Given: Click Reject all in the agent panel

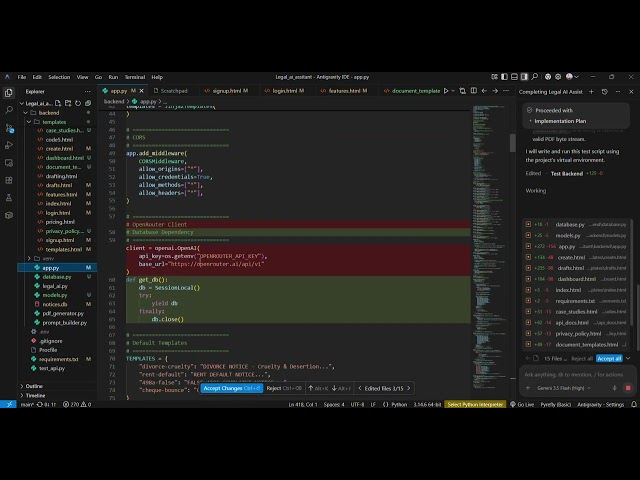Looking at the screenshot, I should pos(582,358).
